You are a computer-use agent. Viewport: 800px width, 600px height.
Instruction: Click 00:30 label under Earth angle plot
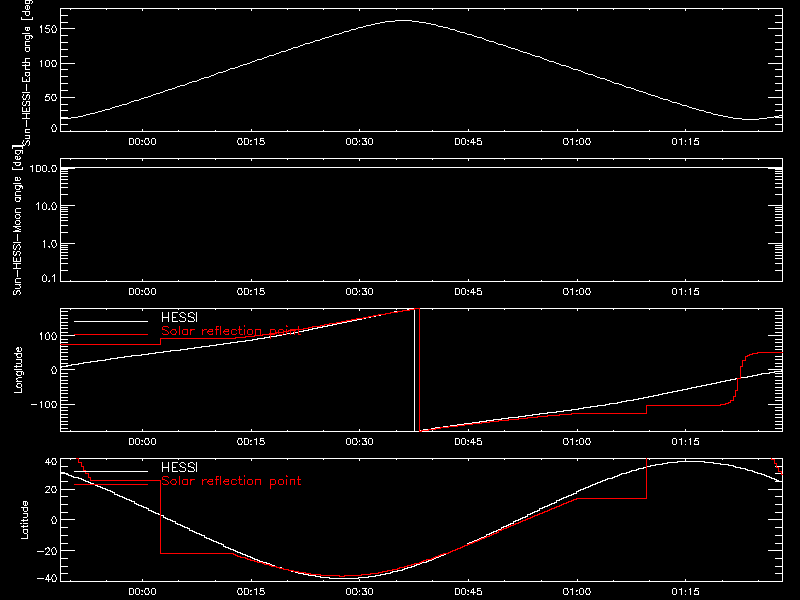[x=360, y=142]
